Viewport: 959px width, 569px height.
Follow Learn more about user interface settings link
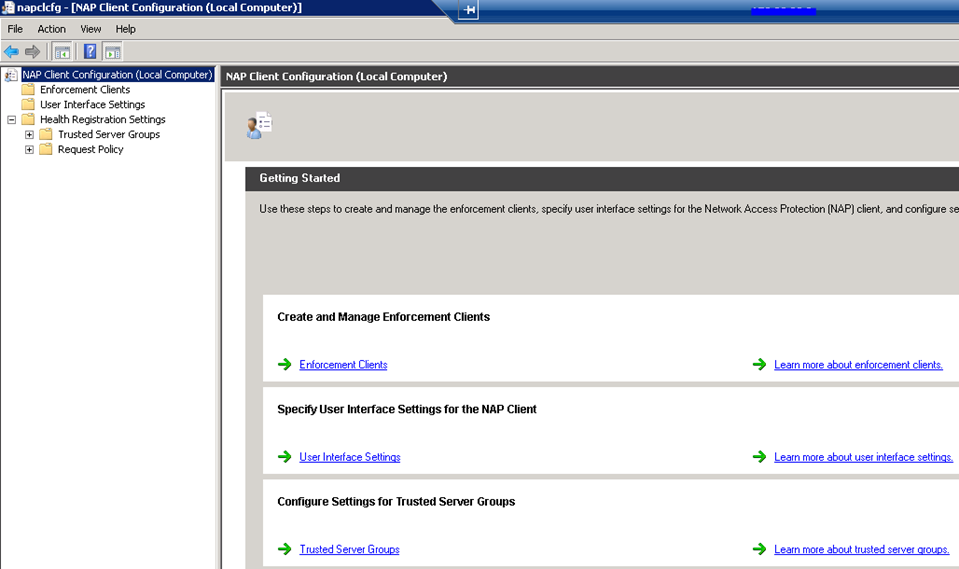(x=864, y=457)
